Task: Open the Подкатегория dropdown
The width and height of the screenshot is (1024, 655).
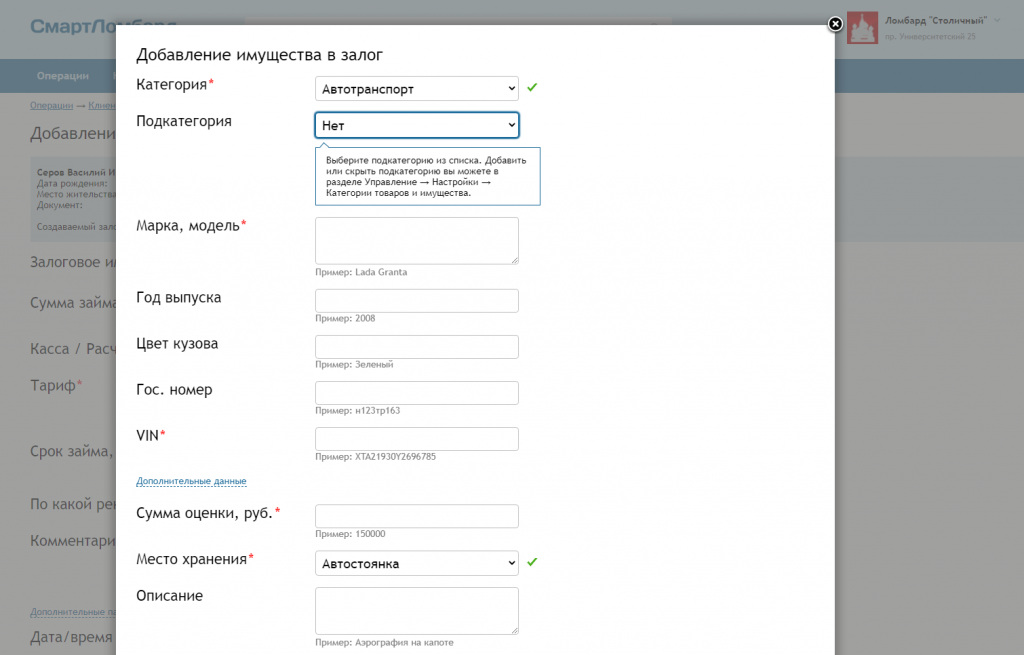Action: point(416,125)
